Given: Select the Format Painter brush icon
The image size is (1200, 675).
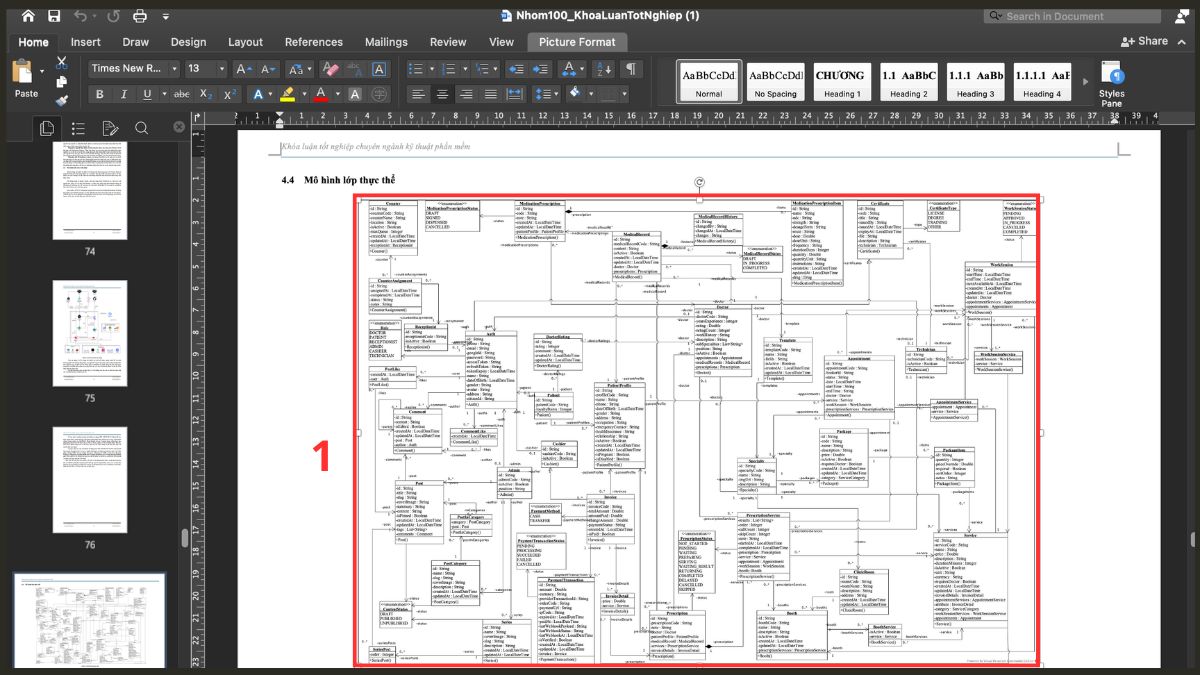Looking at the screenshot, I should pos(62,100).
